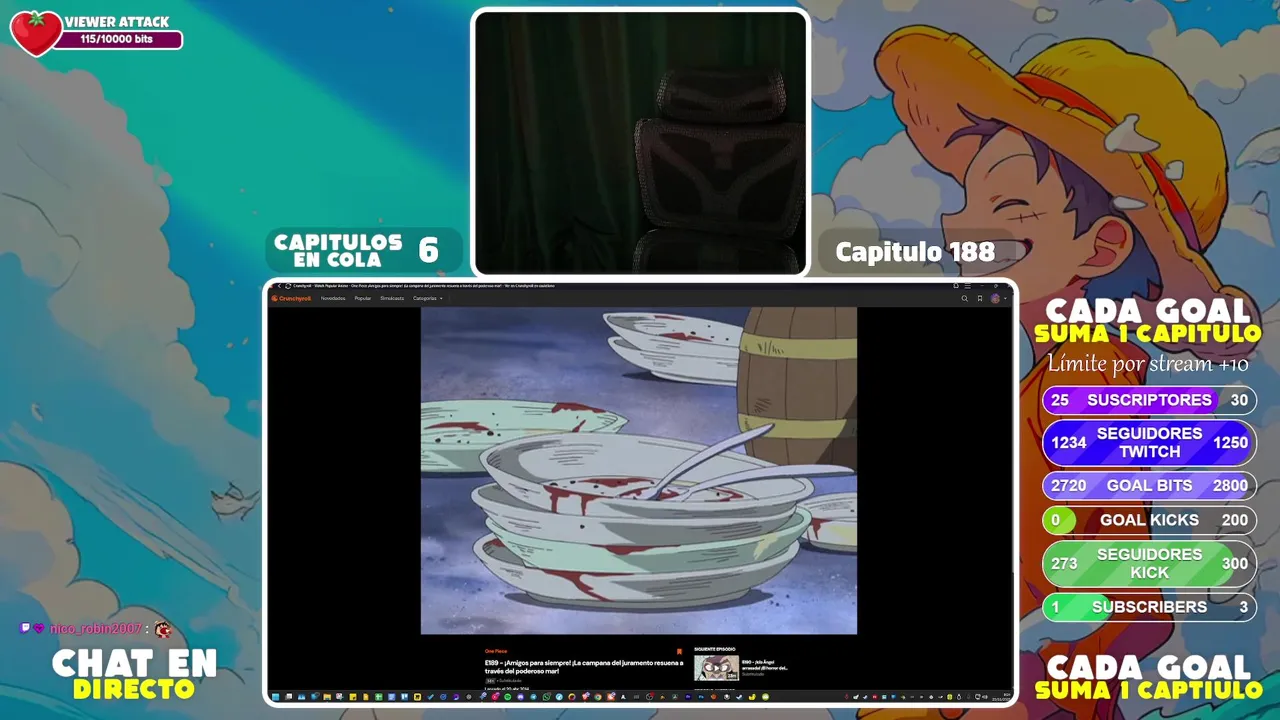Click the E189 episode title text

[584, 666]
